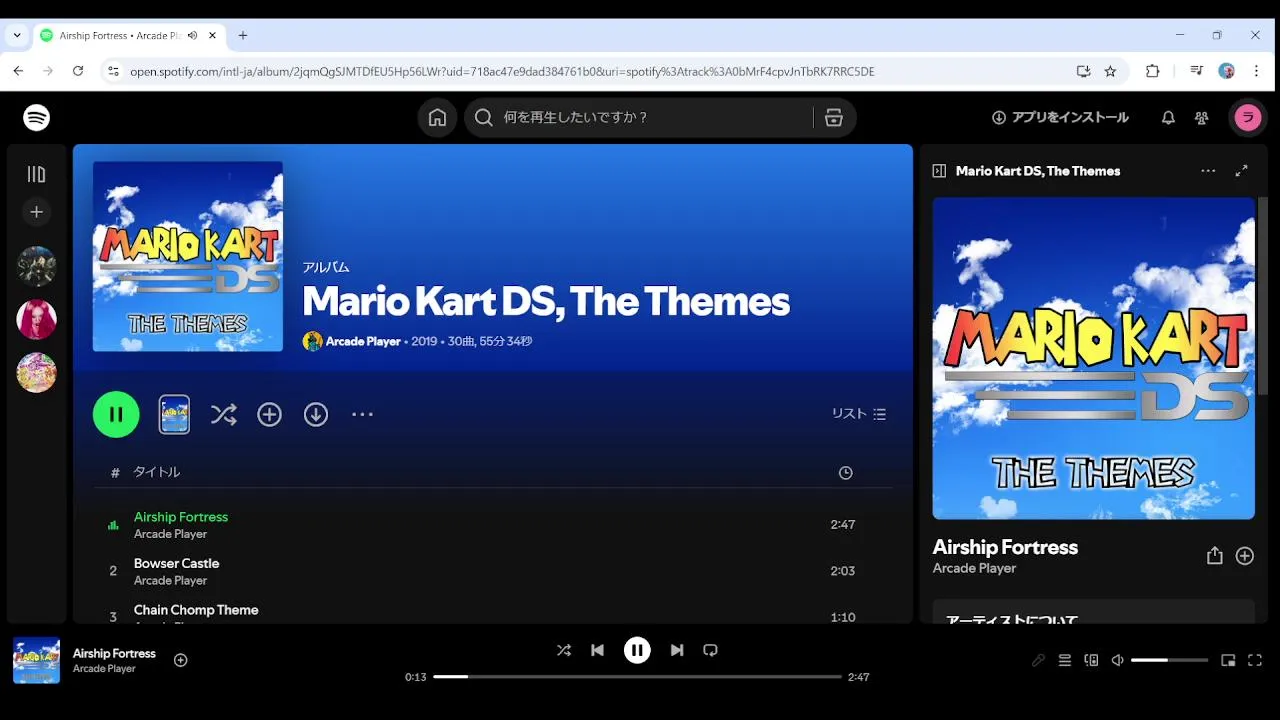This screenshot has width=1280, height=720.
Task: Expand Your Library sidebar
Action: click(37, 174)
